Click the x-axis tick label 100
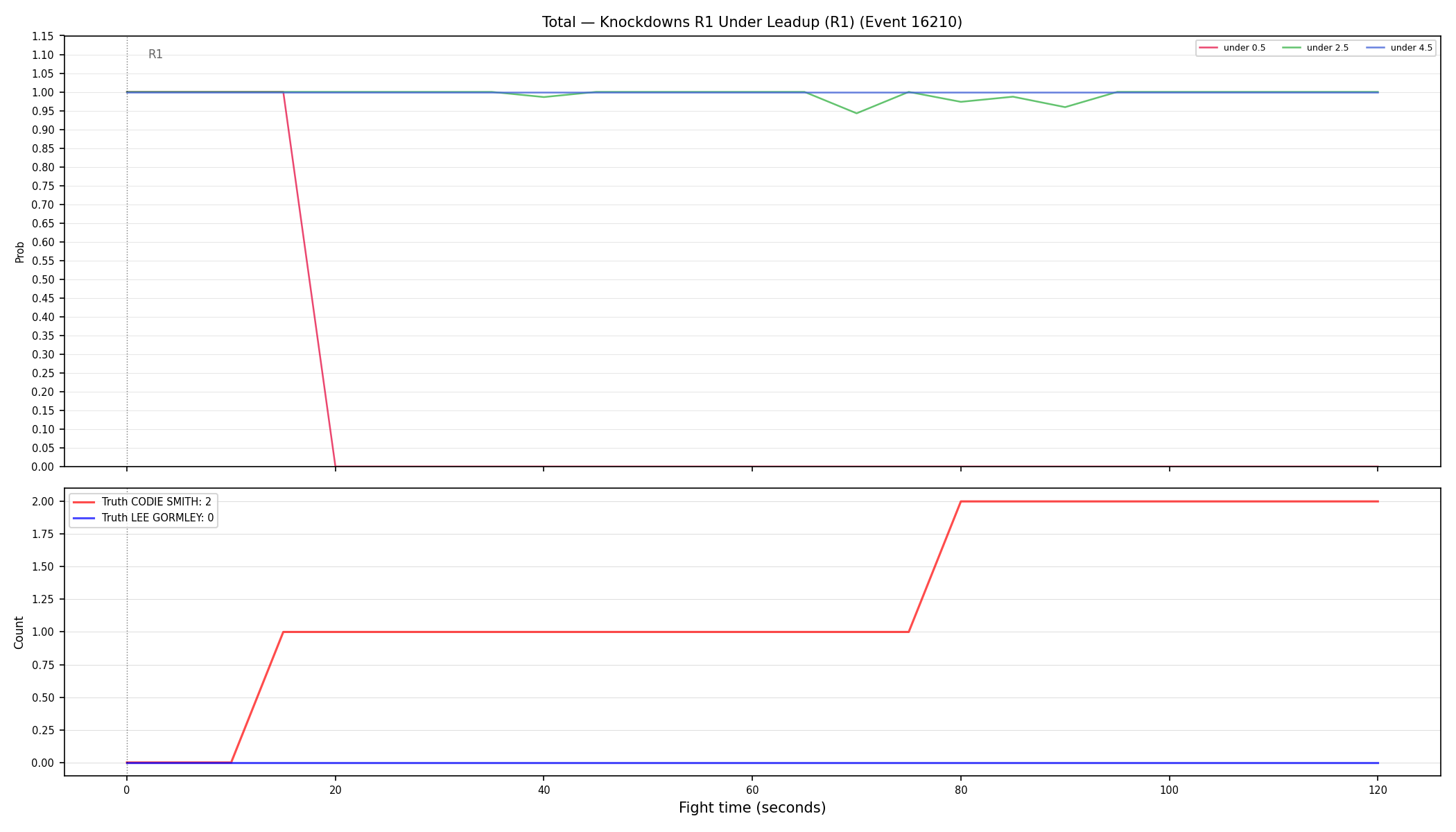This screenshot has height=832, width=1456. click(1169, 790)
